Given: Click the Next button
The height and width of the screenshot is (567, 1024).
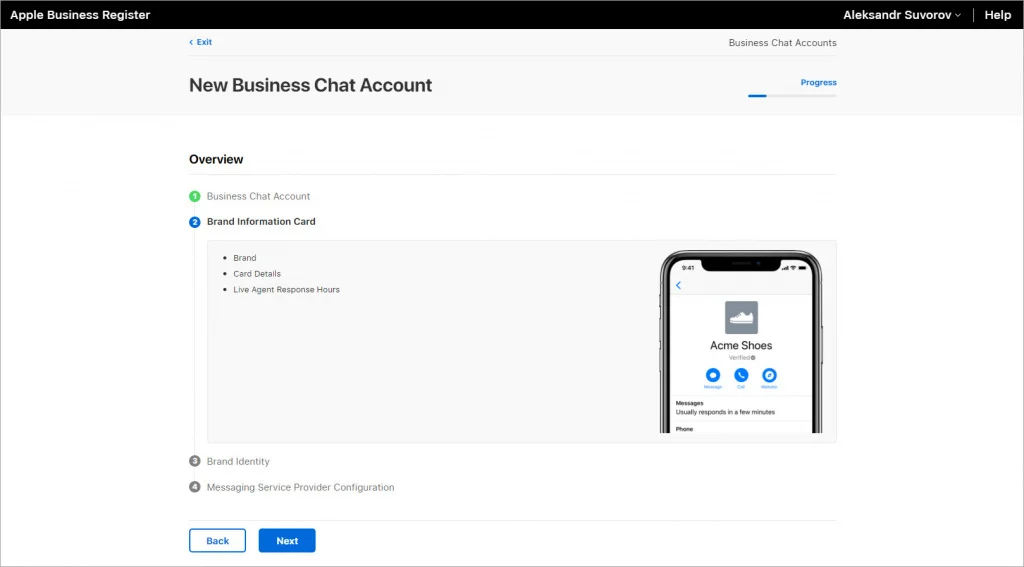Looking at the screenshot, I should tap(287, 540).
